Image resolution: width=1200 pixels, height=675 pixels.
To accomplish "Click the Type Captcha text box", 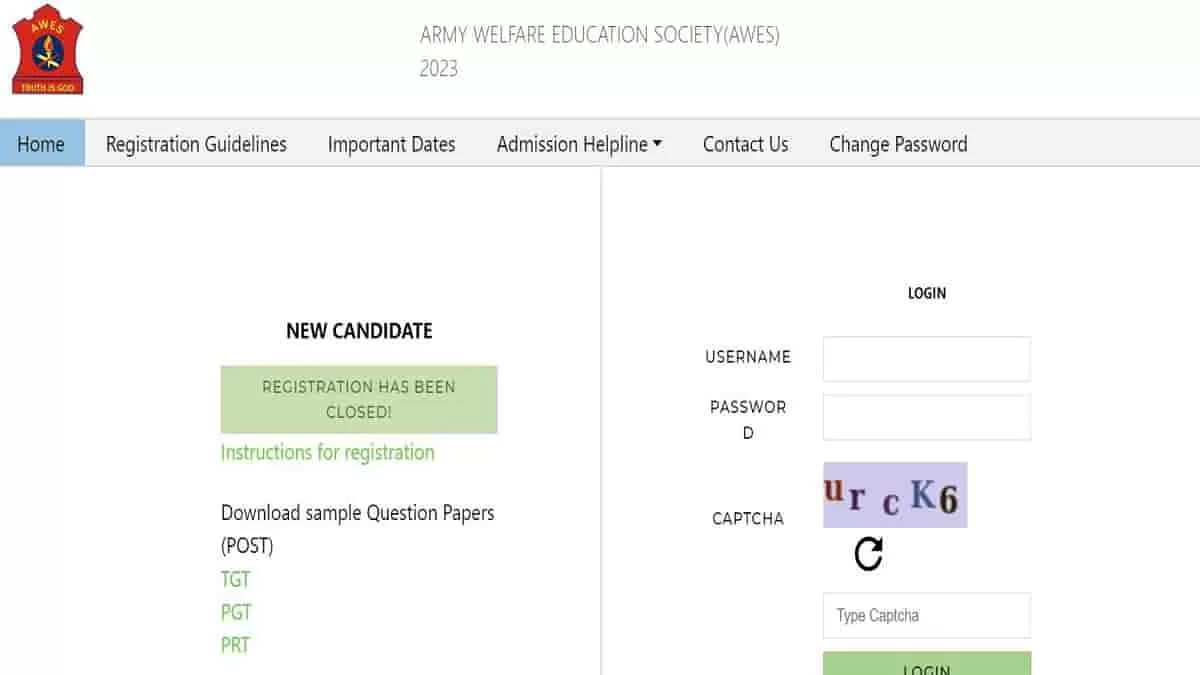I will [926, 615].
